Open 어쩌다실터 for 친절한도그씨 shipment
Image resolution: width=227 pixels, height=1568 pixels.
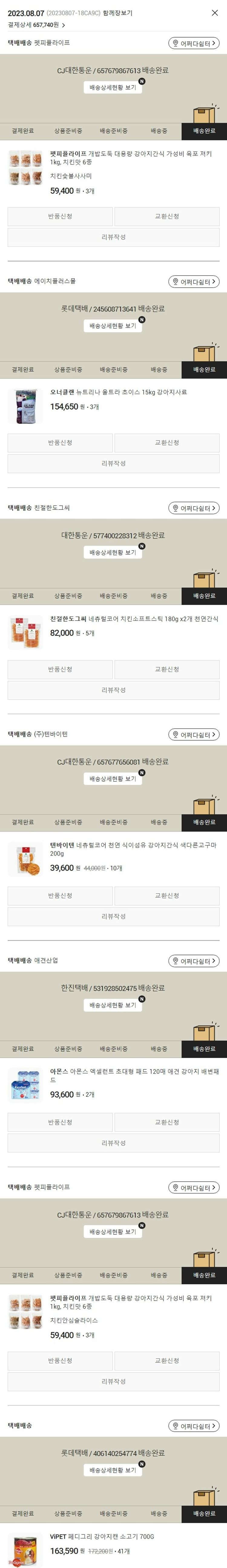click(x=193, y=508)
